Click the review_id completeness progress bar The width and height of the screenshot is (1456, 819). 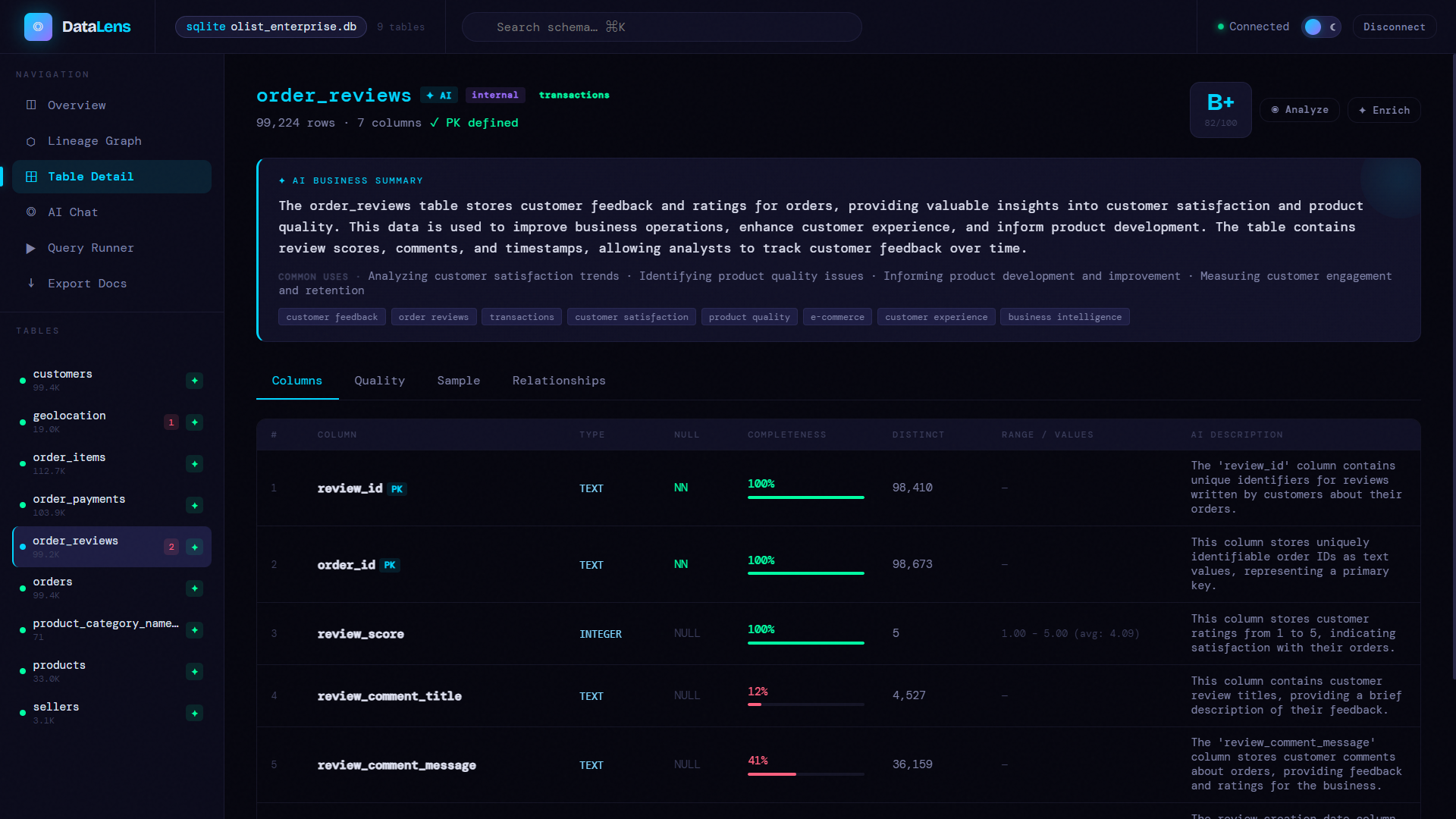pyautogui.click(x=806, y=497)
